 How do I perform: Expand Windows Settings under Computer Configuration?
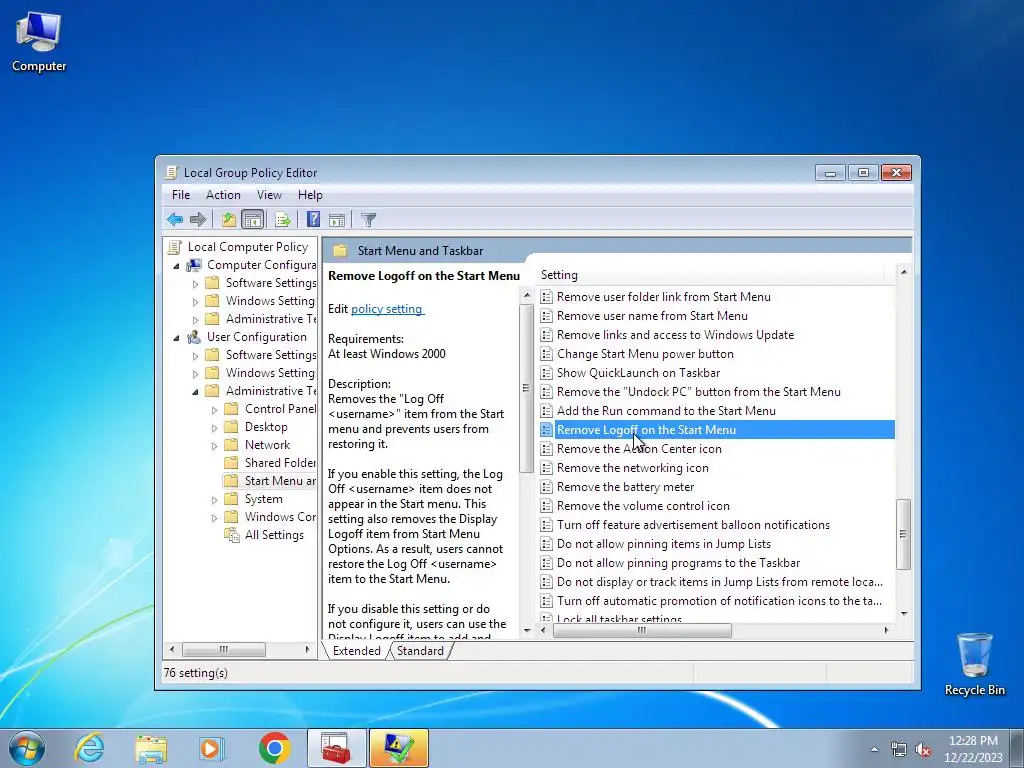pyautogui.click(x=195, y=301)
